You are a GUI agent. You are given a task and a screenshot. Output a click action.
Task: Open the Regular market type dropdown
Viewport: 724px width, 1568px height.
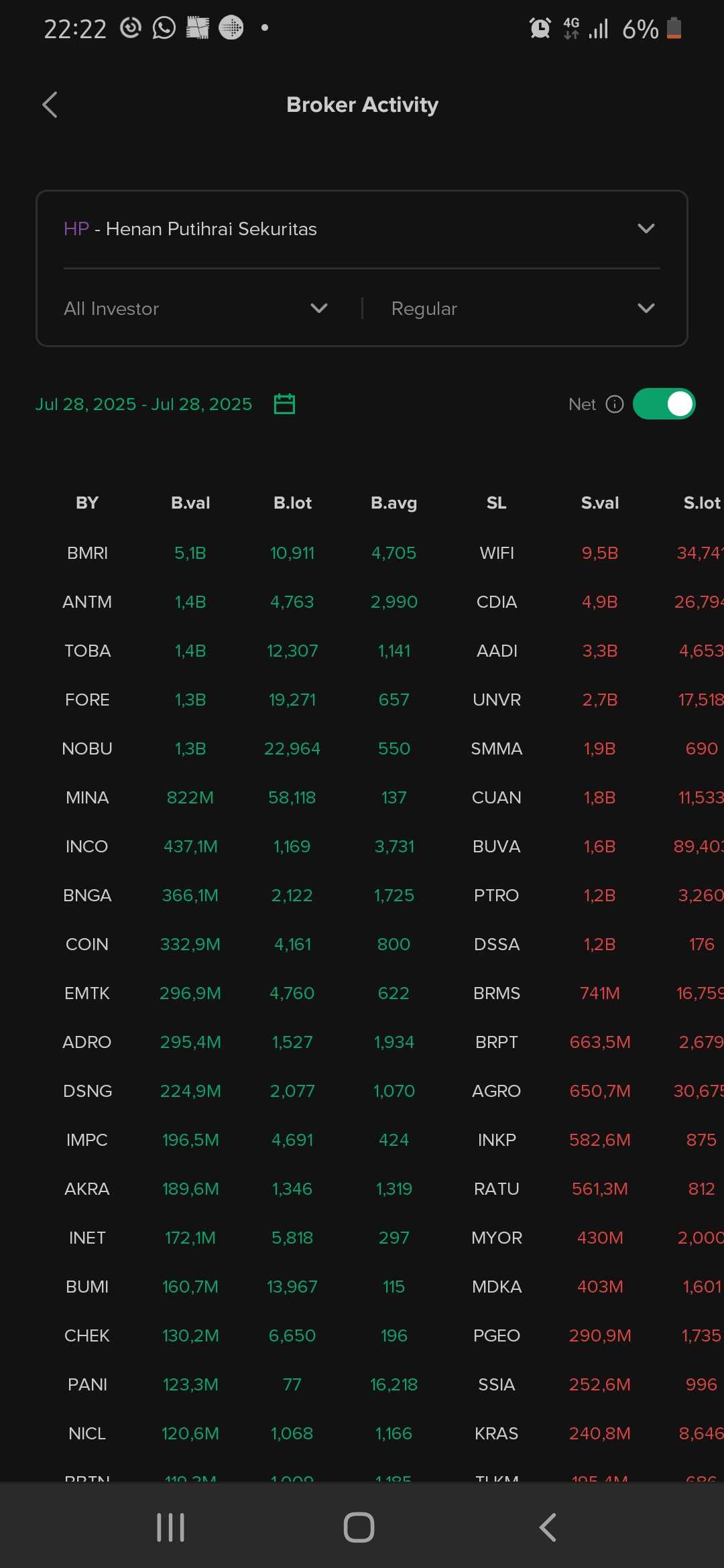(523, 308)
